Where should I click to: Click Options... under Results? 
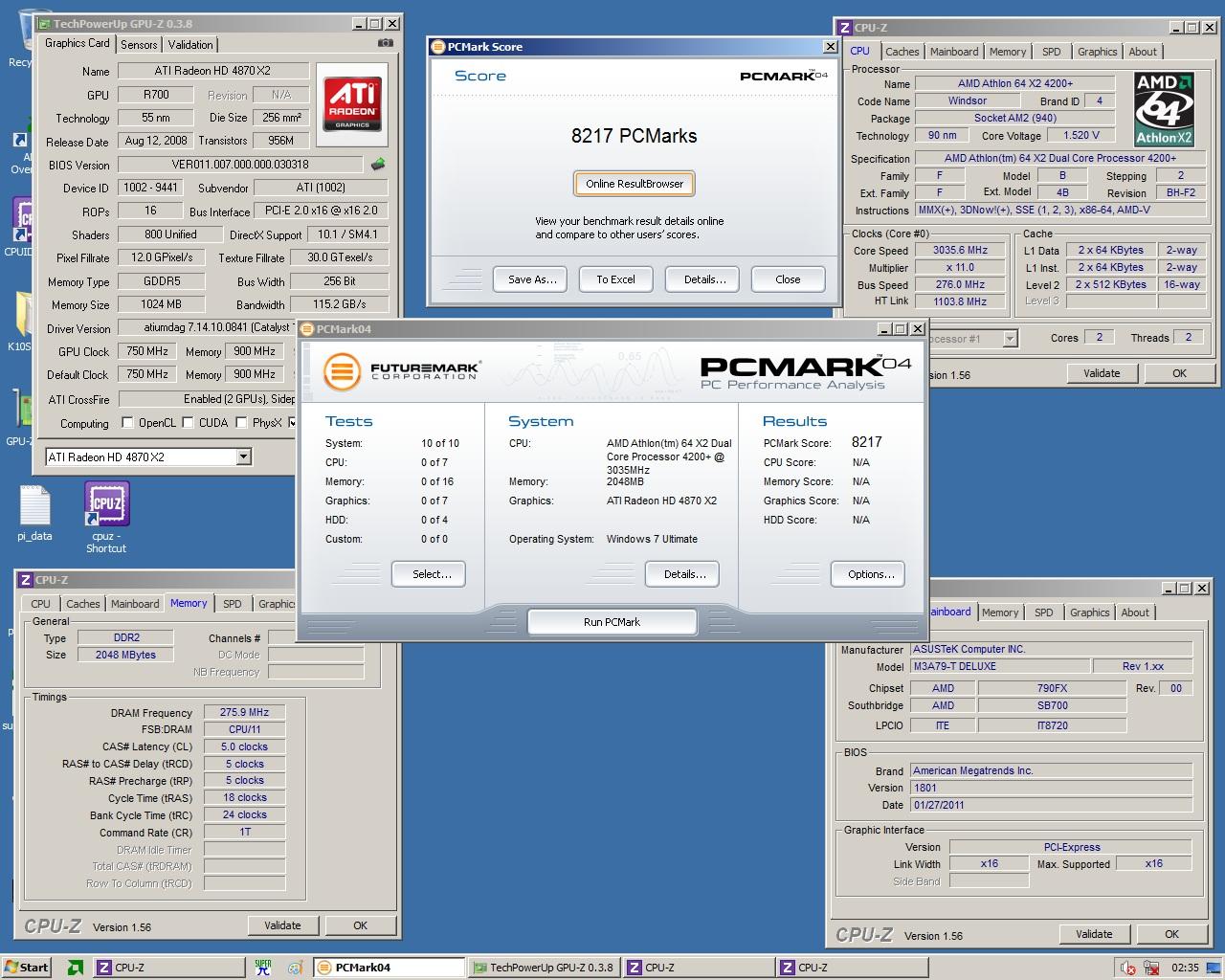coord(869,574)
